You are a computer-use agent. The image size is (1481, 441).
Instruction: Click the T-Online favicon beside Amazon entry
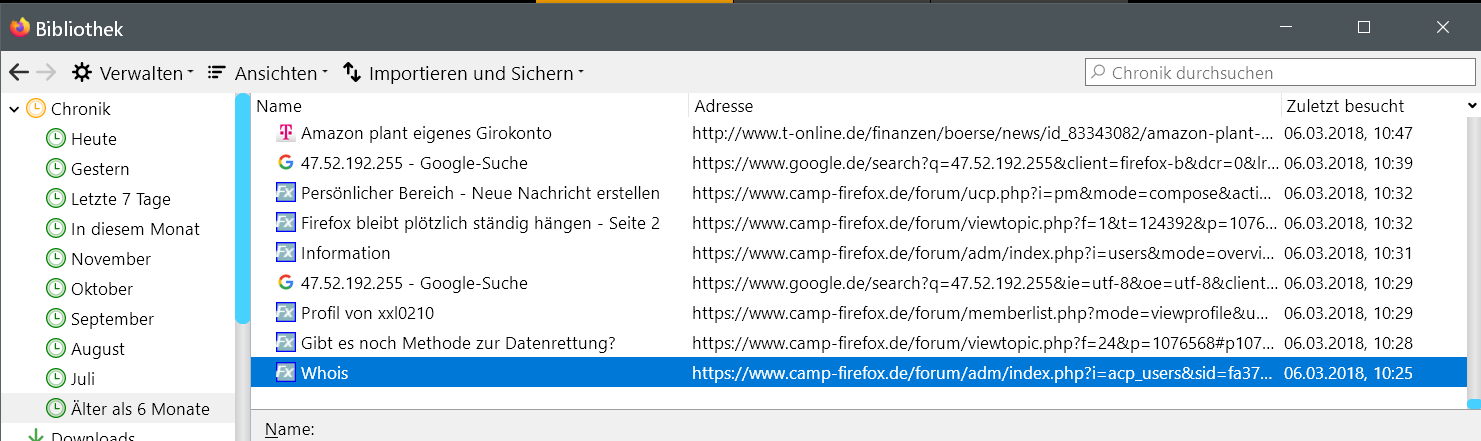click(x=286, y=133)
